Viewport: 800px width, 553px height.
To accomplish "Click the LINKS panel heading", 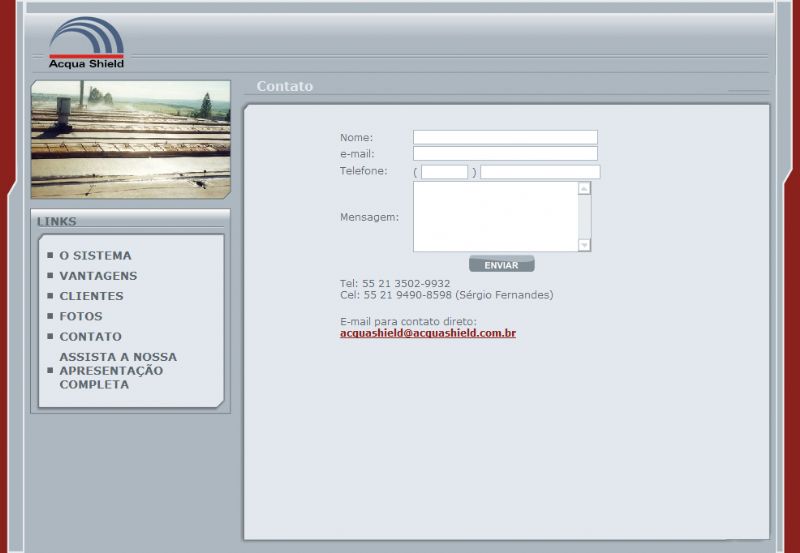I will coord(57,221).
